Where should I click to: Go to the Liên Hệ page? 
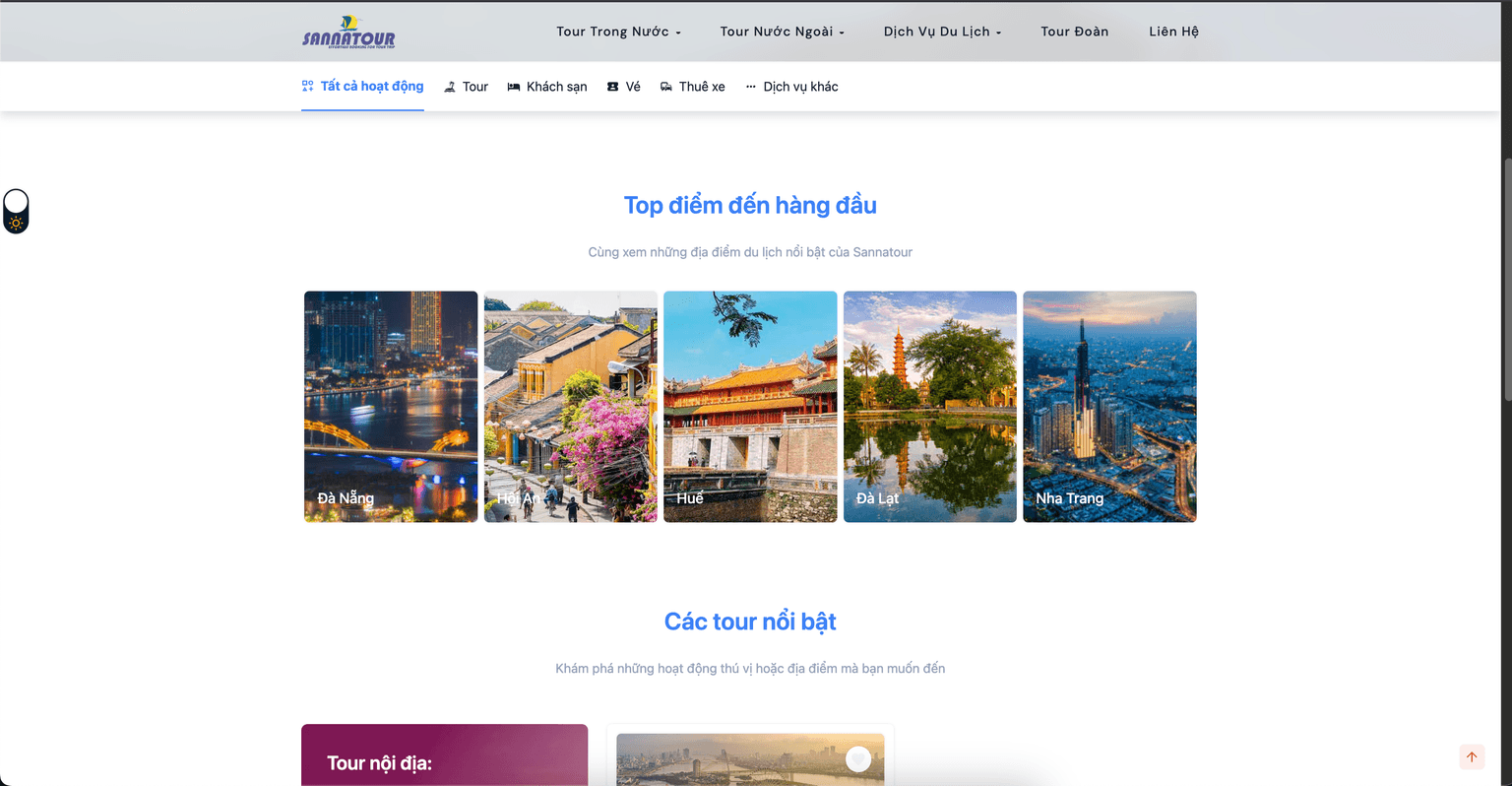pyautogui.click(x=1173, y=32)
